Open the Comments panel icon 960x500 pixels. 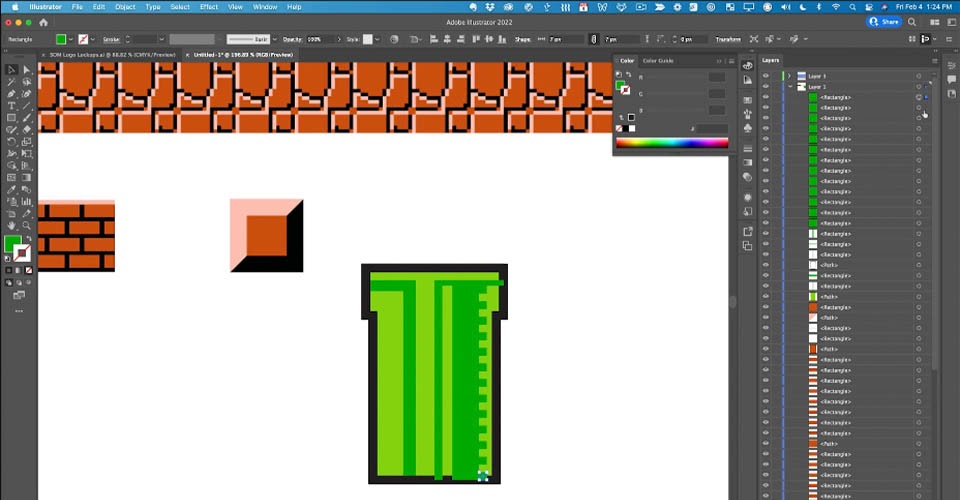(x=951, y=80)
